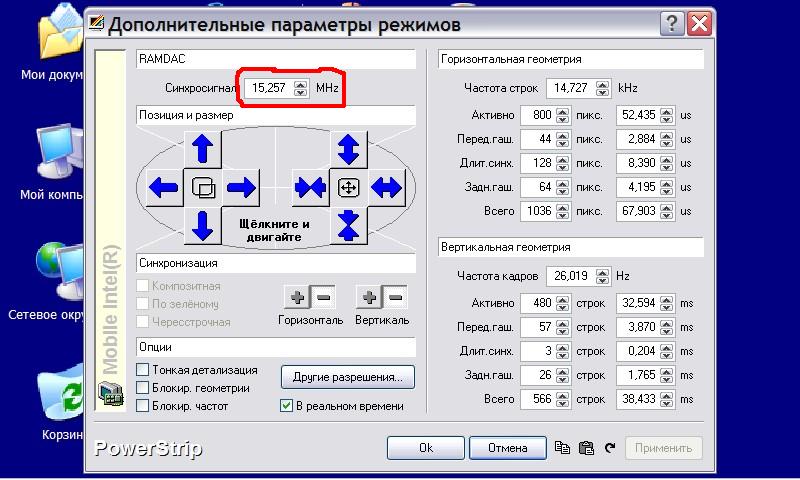Click the copy timings to clipboard icon
Image resolution: width=800 pixels, height=480 pixels.
(563, 448)
